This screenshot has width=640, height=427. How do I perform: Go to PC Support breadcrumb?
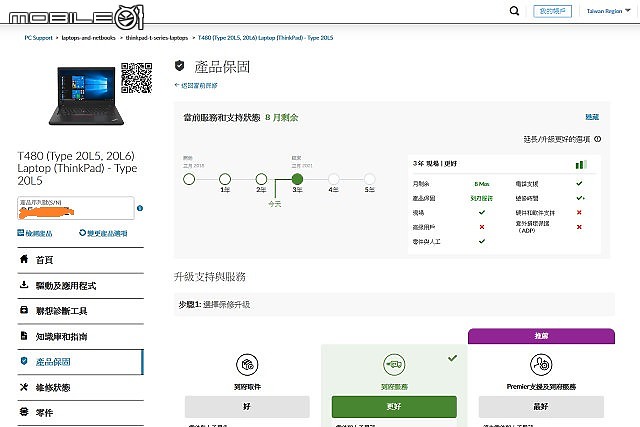pyautogui.click(x=38, y=38)
